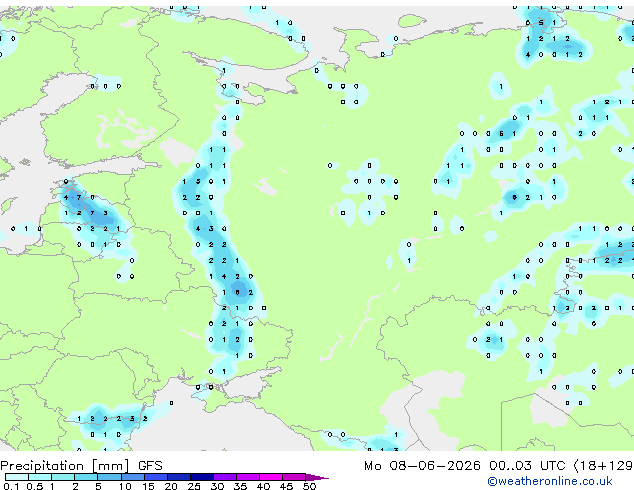This screenshot has height=490, width=634.
Task: Click the 20–25 mm dark blue swatch
Action: tap(178, 477)
